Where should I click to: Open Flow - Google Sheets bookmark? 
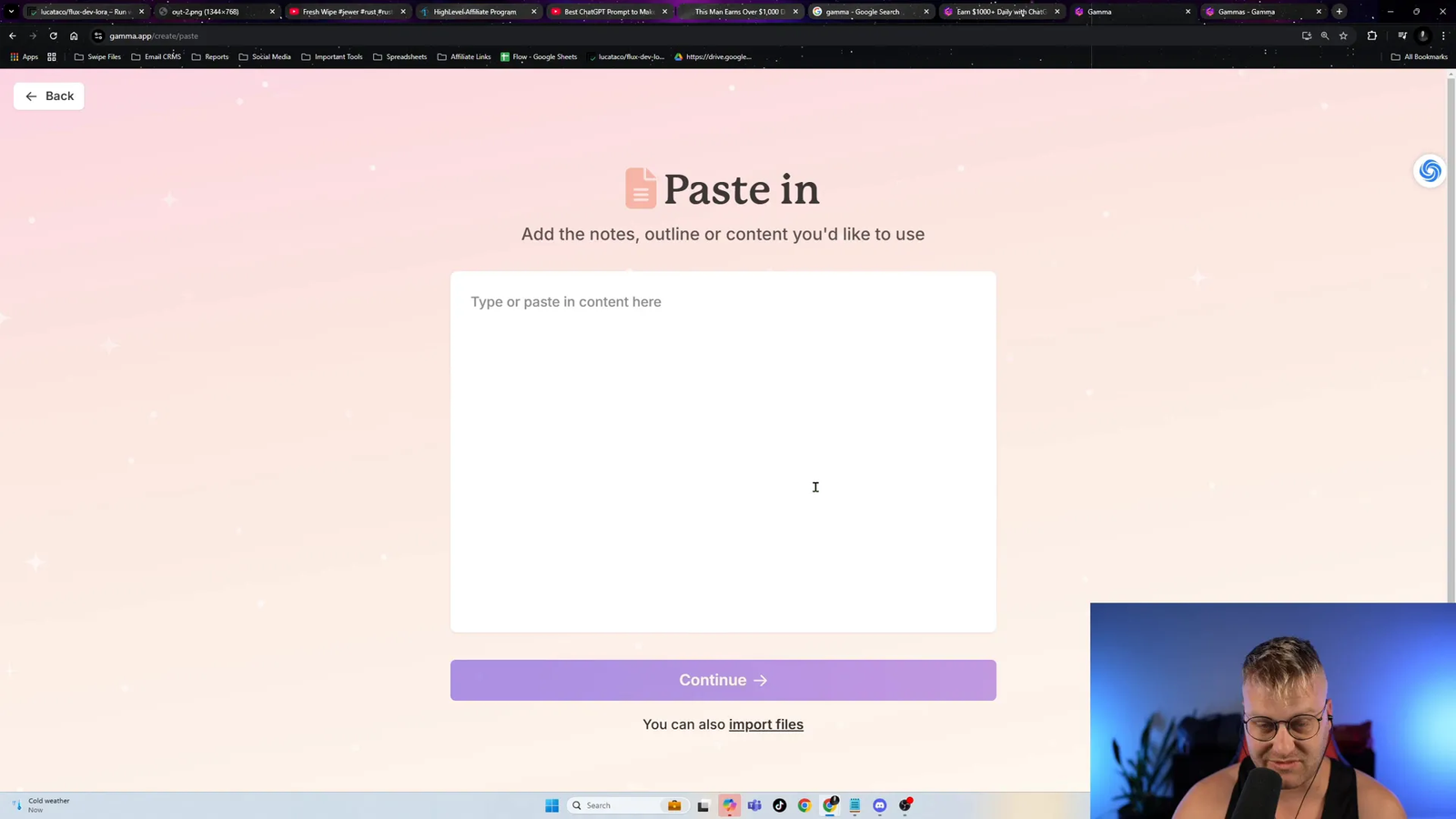point(539,56)
